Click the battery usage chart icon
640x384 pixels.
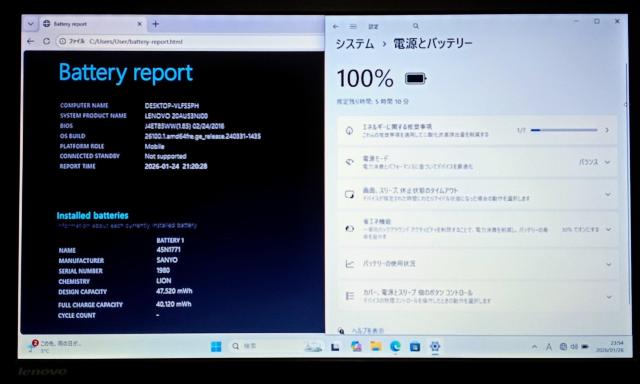tap(349, 264)
